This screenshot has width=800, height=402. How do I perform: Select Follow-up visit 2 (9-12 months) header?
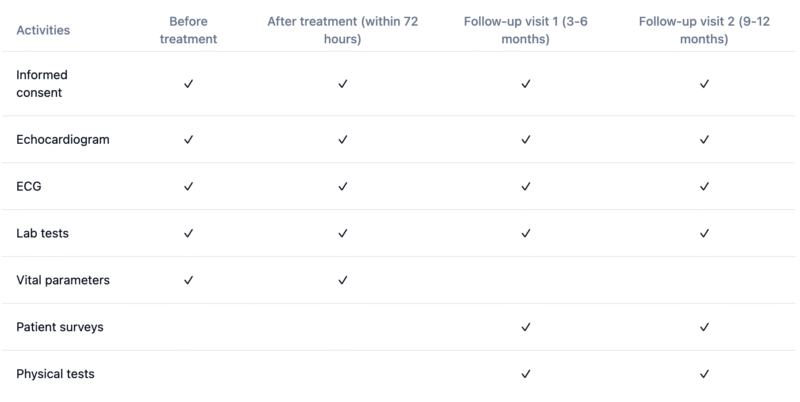pos(704,30)
